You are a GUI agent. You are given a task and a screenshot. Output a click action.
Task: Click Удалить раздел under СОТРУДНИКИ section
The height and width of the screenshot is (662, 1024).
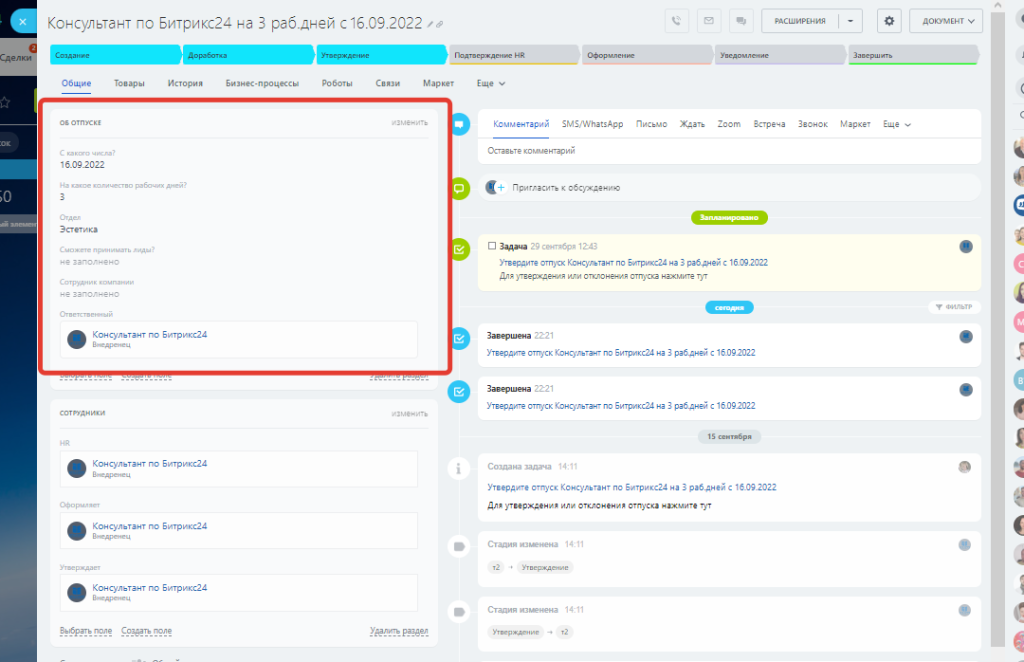point(399,631)
